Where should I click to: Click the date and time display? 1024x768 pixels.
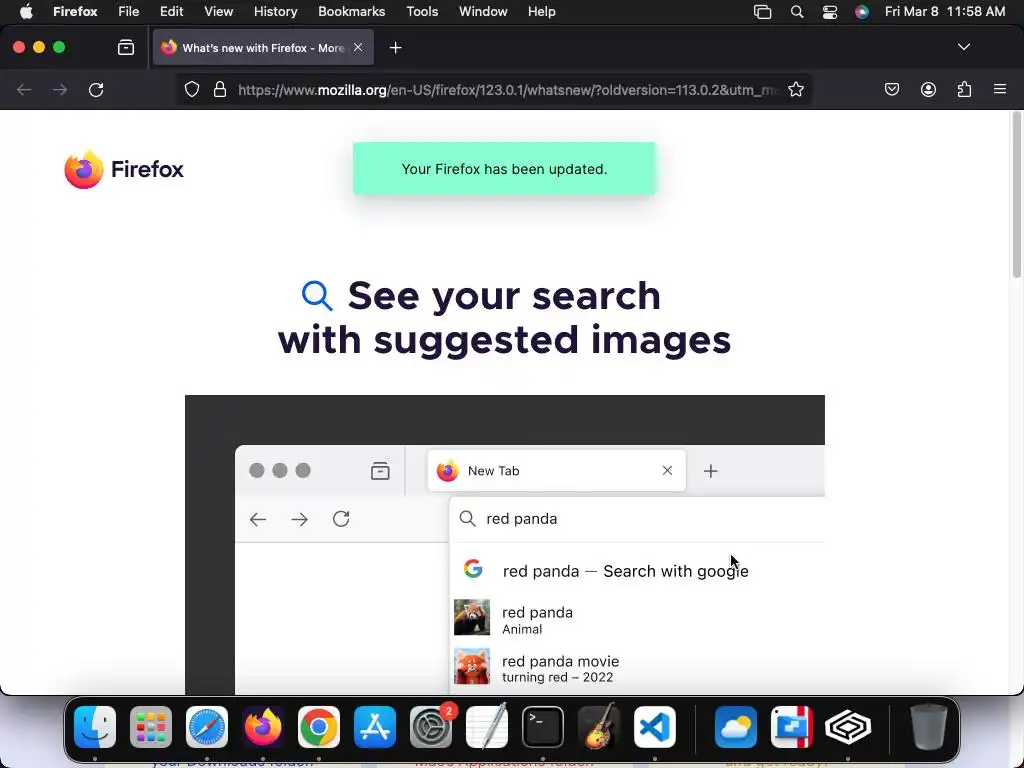pyautogui.click(x=945, y=12)
